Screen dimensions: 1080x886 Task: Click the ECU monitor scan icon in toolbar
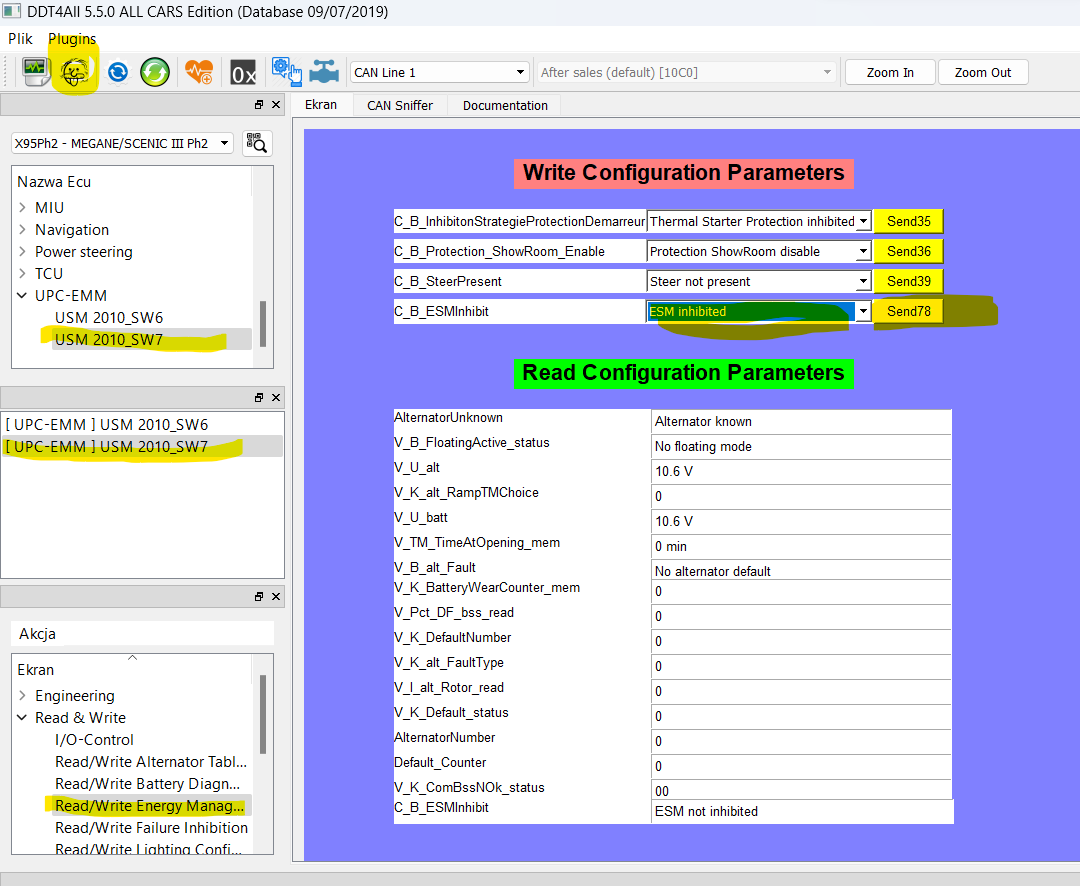click(x=37, y=72)
